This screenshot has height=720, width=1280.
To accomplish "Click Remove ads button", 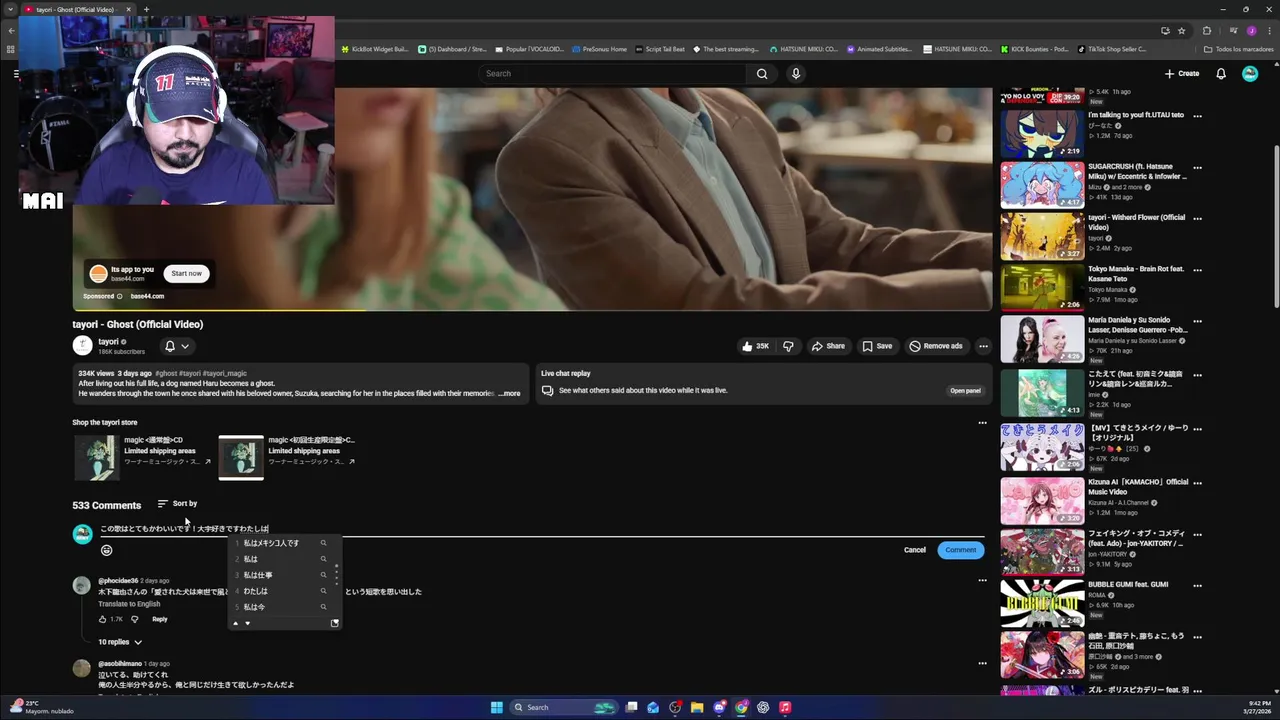I will tap(936, 346).
